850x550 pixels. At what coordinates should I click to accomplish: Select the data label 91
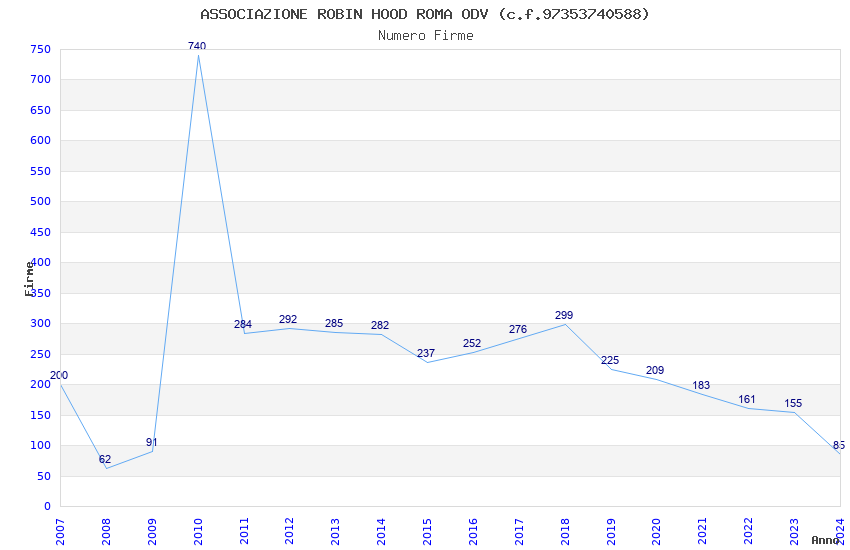tap(151, 442)
